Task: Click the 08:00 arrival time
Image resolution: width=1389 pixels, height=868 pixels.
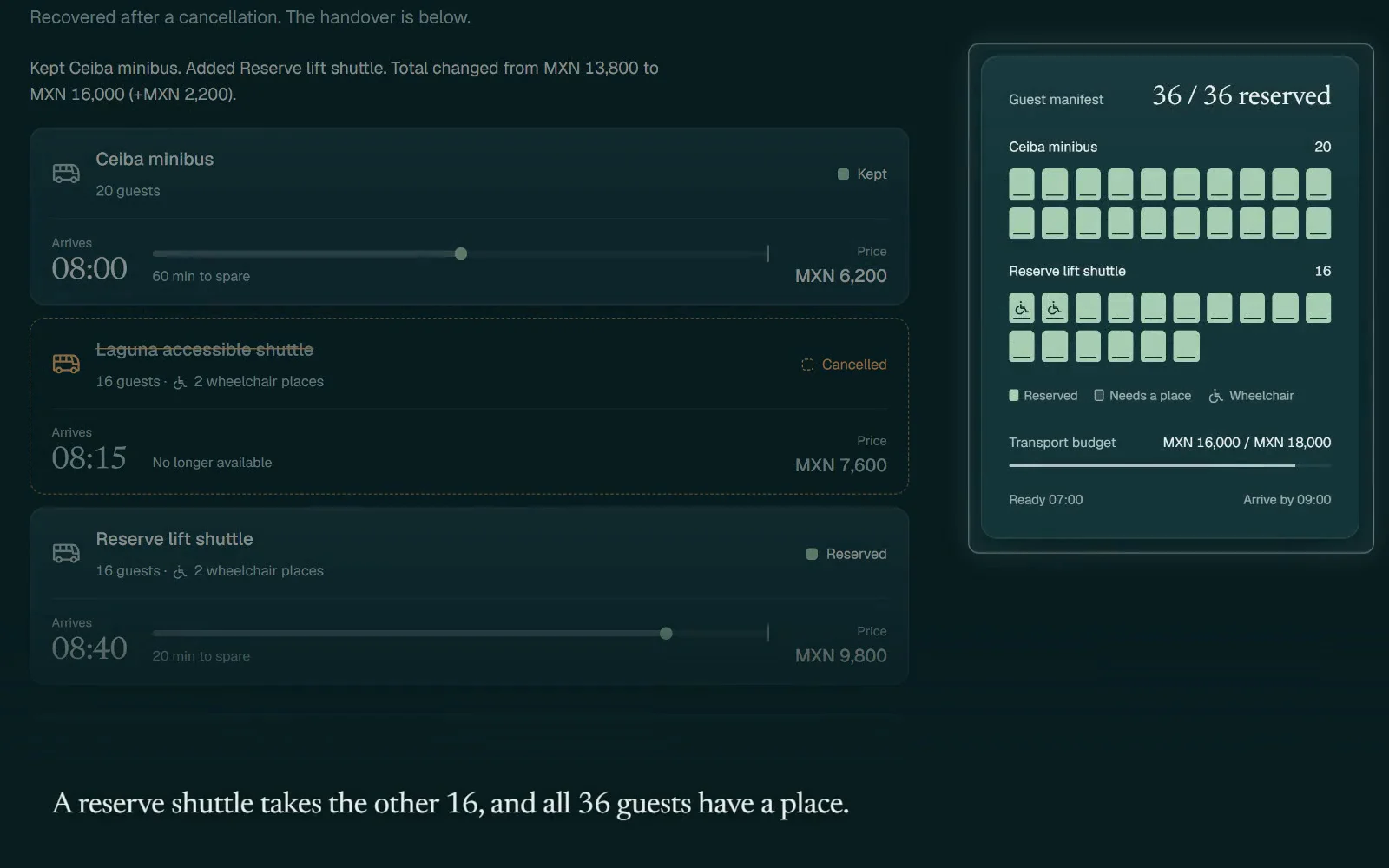Action: point(89,268)
